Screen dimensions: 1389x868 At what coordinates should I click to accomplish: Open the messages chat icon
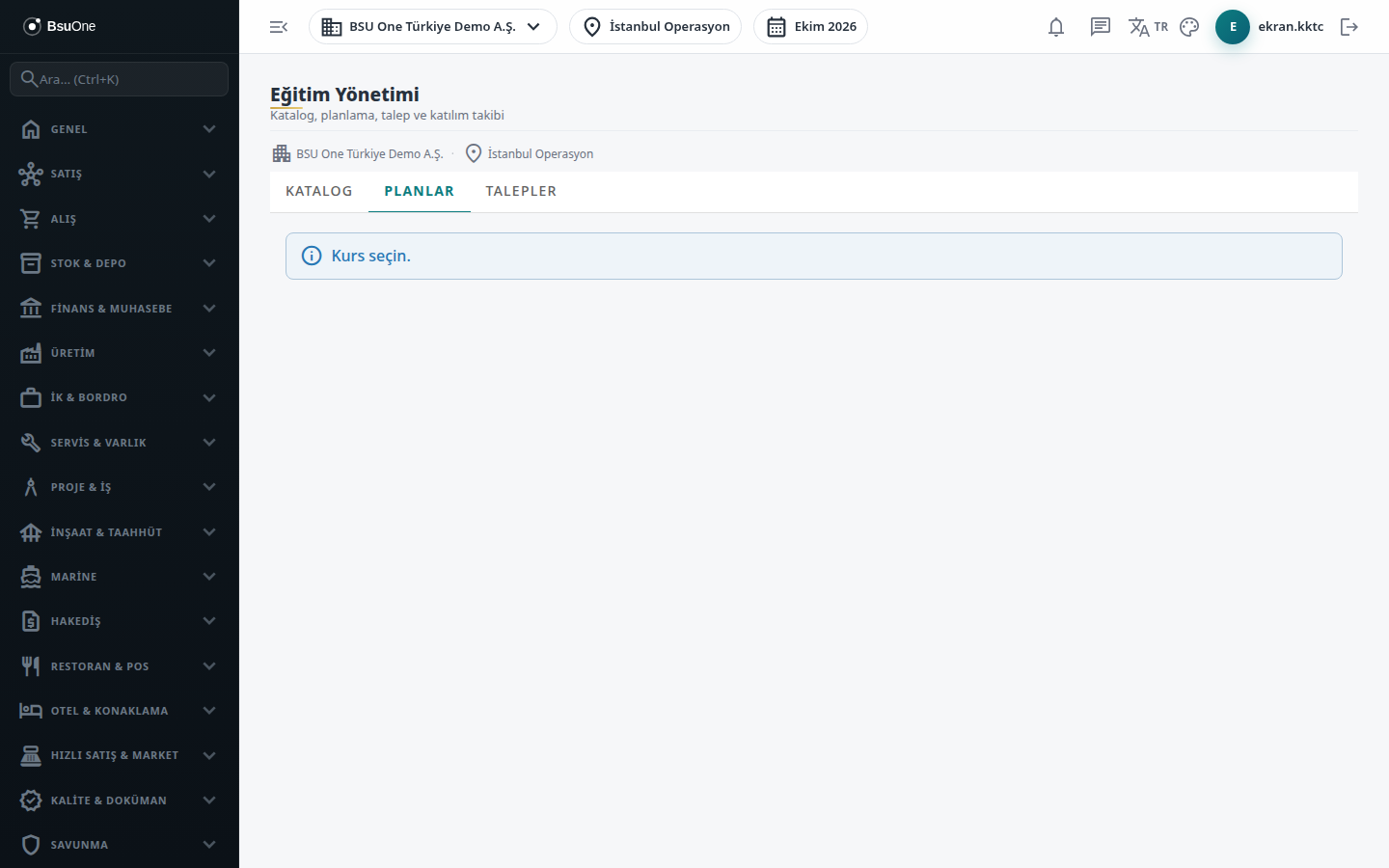click(x=1101, y=27)
